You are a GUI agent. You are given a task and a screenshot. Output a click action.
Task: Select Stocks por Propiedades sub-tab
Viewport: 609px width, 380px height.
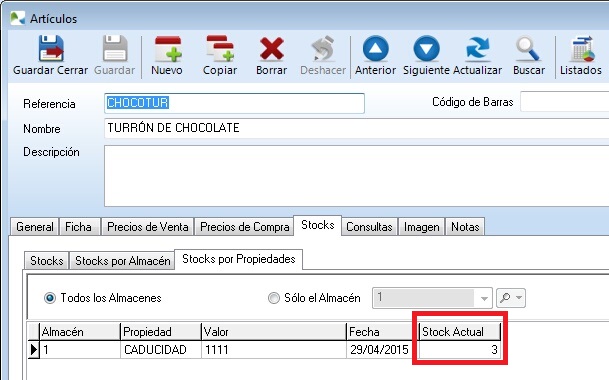tap(238, 259)
